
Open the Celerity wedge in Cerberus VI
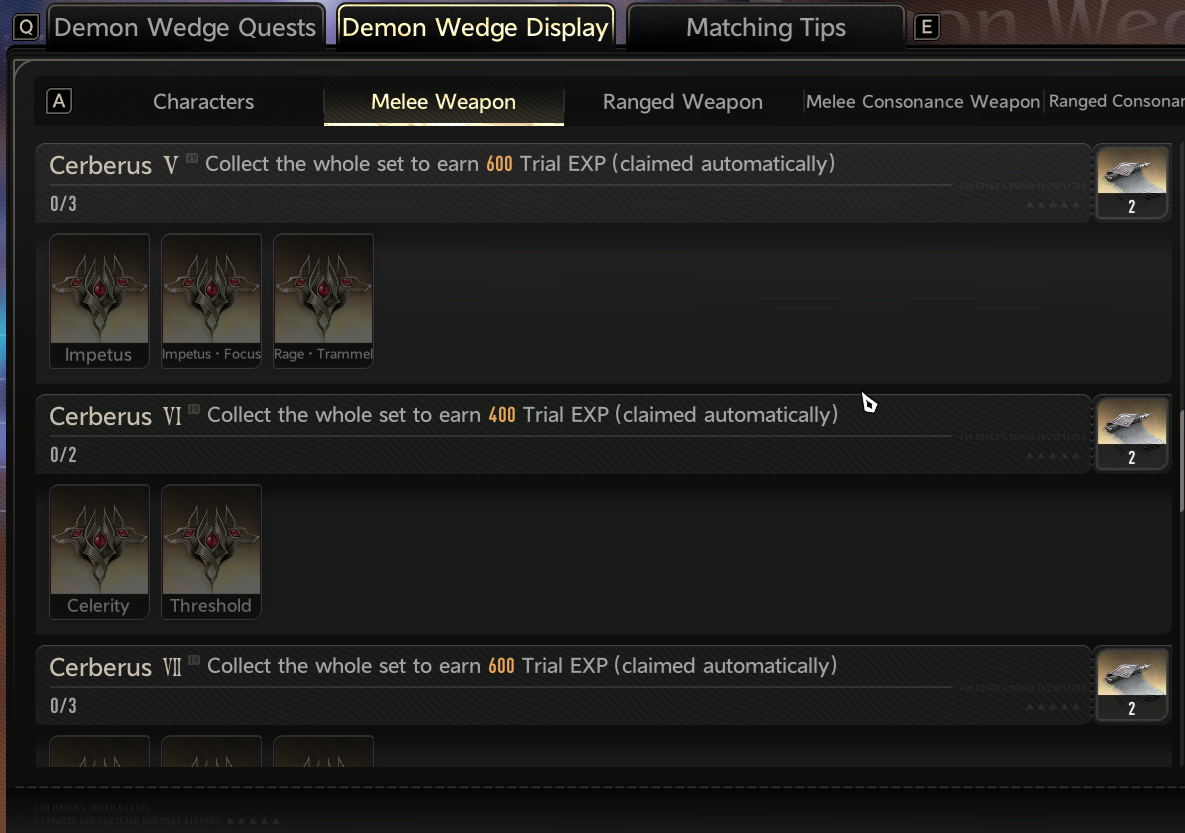(99, 551)
